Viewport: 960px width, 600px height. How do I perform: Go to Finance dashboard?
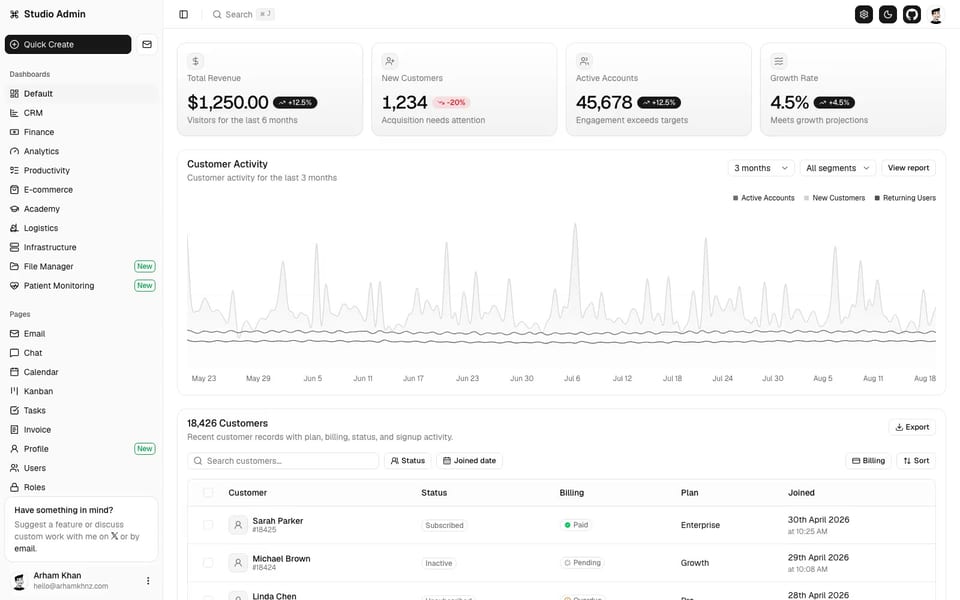pos(81,132)
